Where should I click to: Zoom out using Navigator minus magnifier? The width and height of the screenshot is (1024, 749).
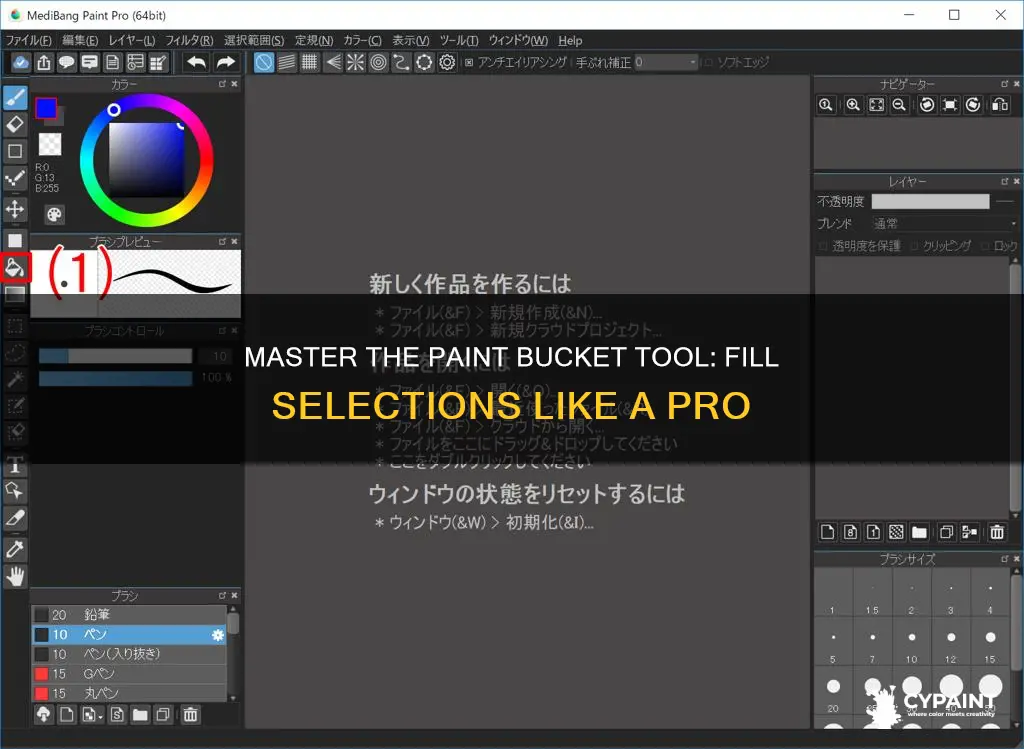[899, 105]
